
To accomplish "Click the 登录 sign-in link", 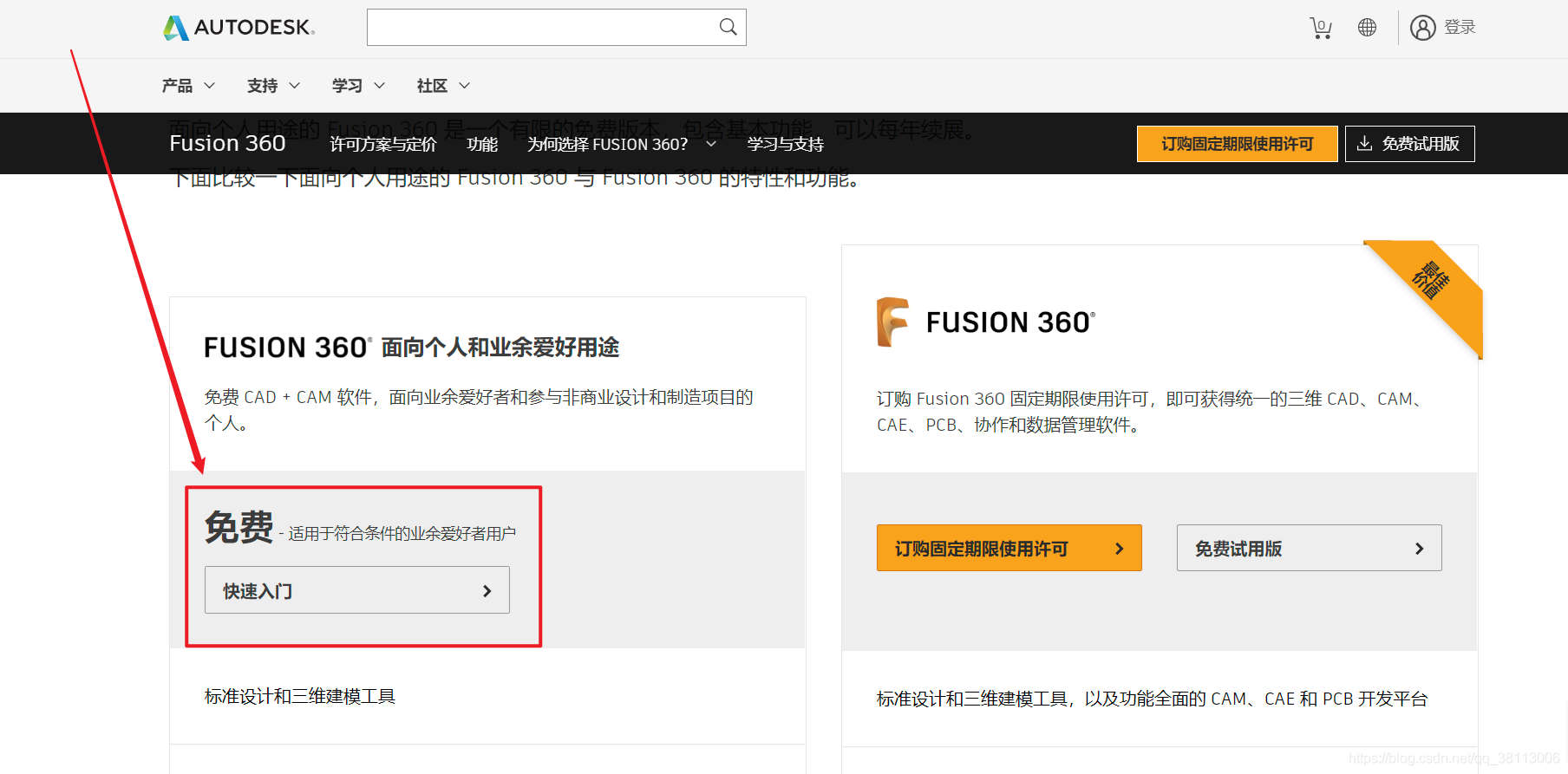I will point(1460,28).
